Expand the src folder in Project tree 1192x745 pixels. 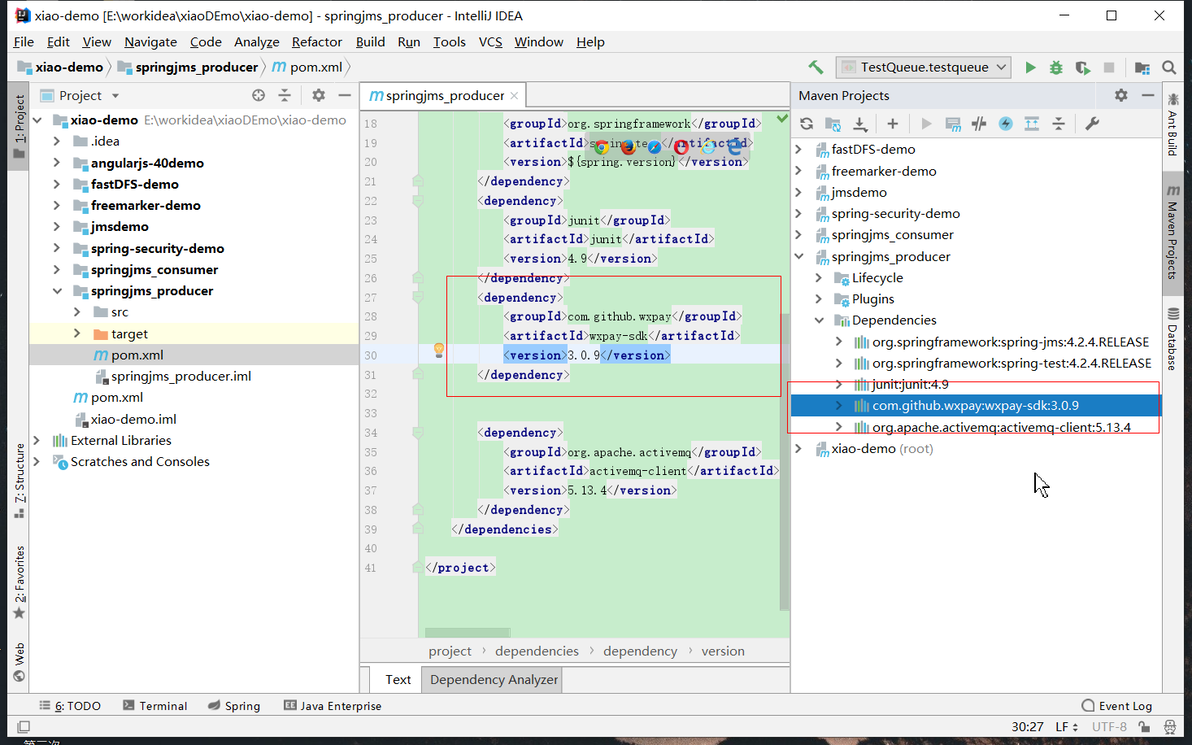click(x=77, y=312)
